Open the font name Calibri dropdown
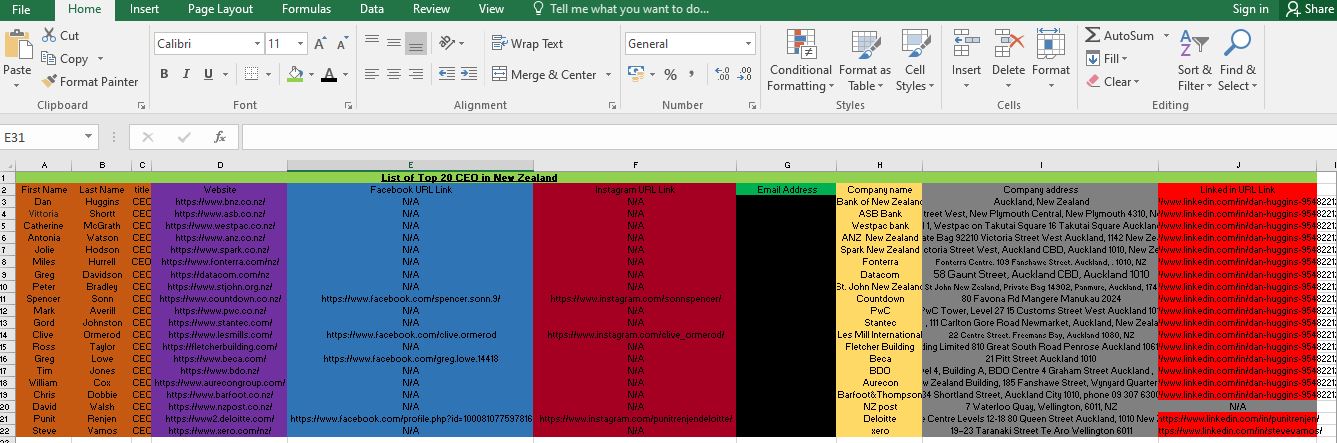 coord(255,44)
